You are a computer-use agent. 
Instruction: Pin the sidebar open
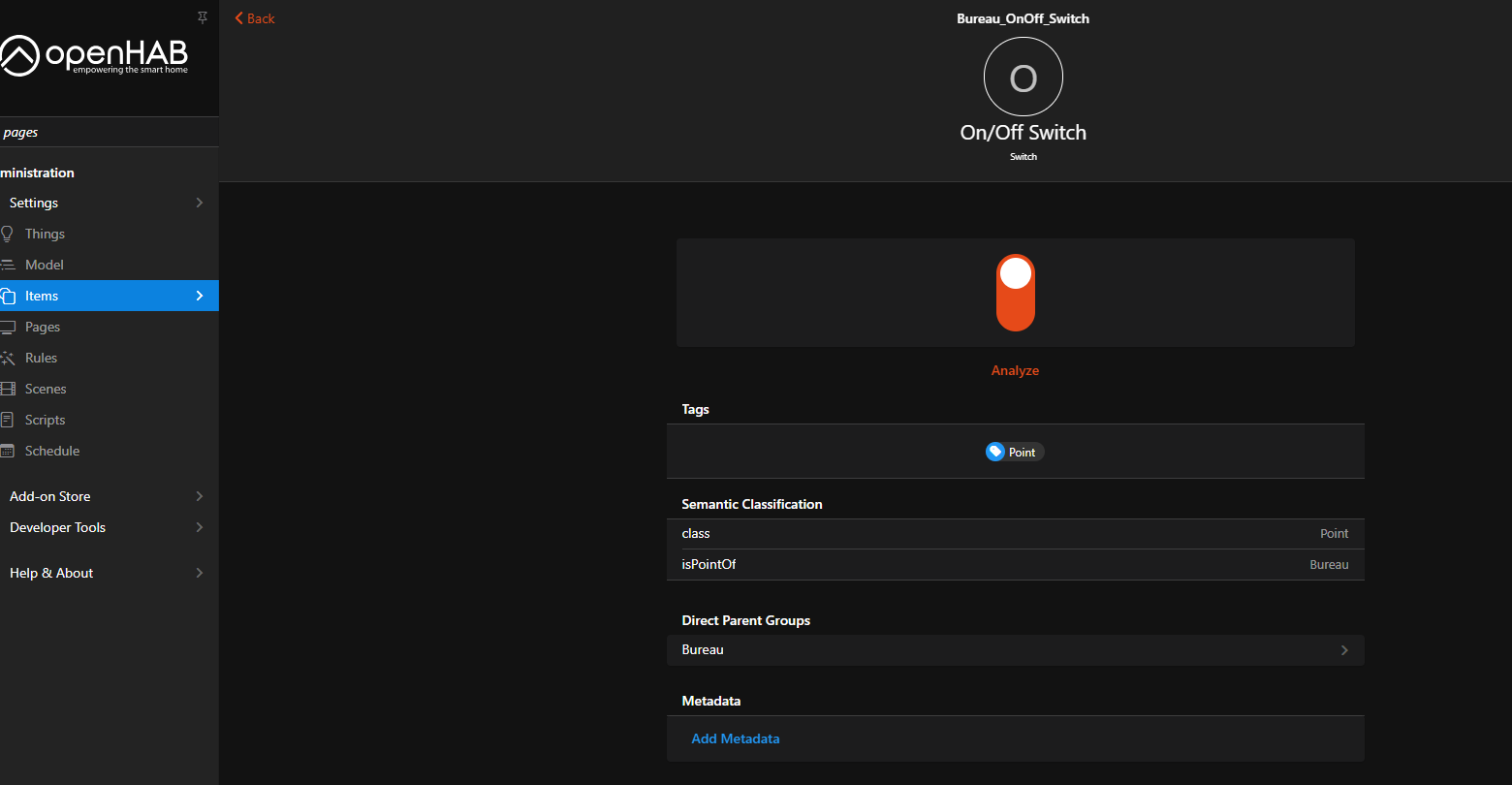202,17
